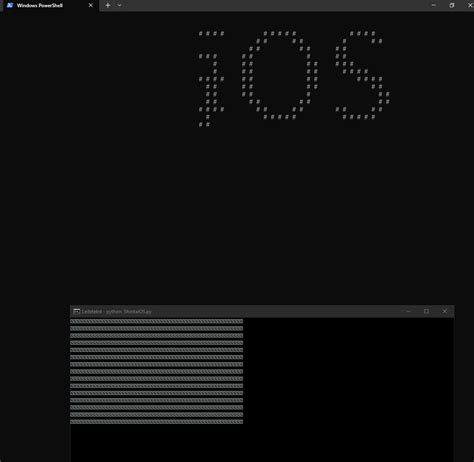Viewport: 474px width, 462px height.
Task: Maximize the python console window
Action: point(426,311)
